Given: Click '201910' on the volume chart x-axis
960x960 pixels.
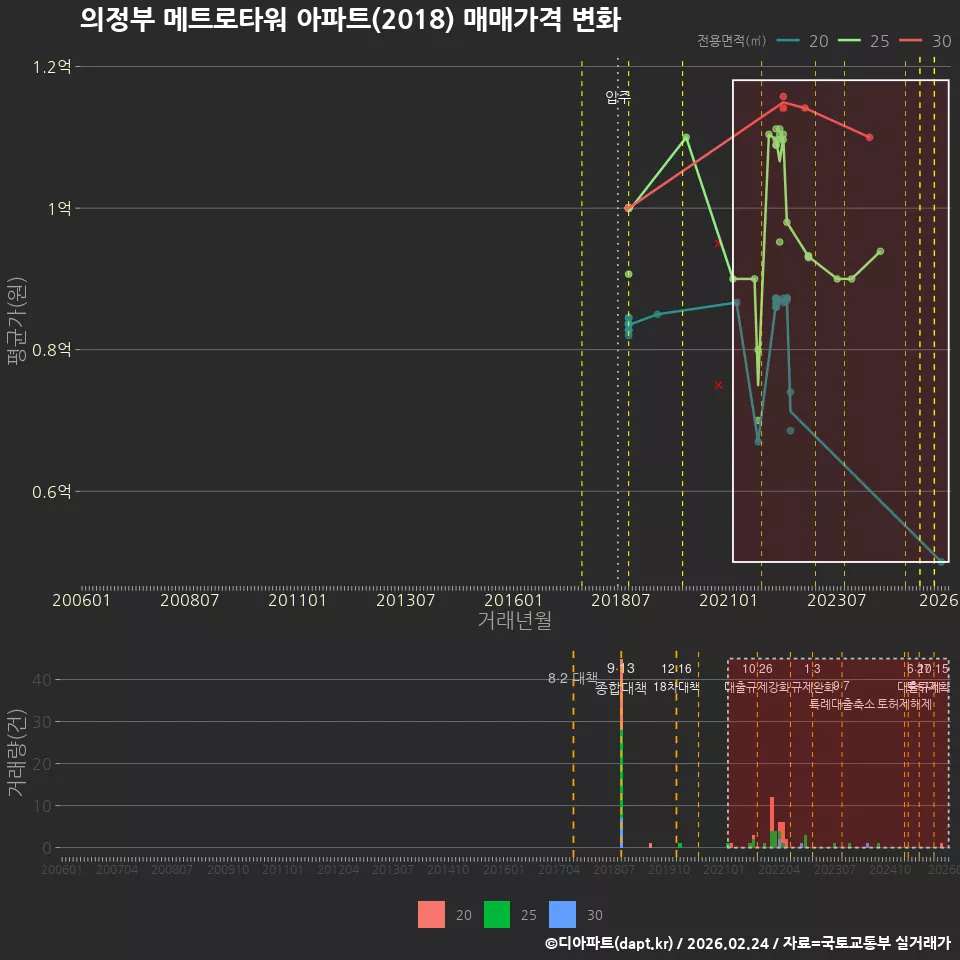Looking at the screenshot, I should (x=669, y=869).
